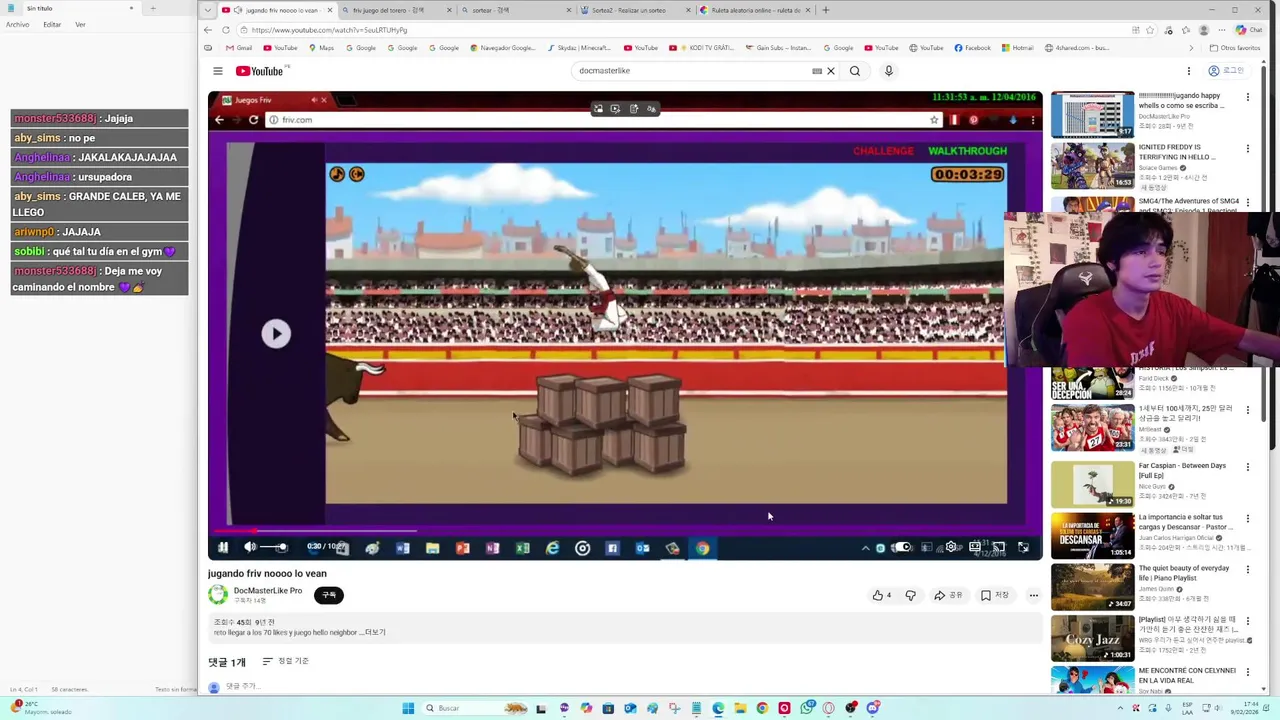Open options menu for happy wheels recommended video
The image size is (1280, 720).
(x=1247, y=97)
